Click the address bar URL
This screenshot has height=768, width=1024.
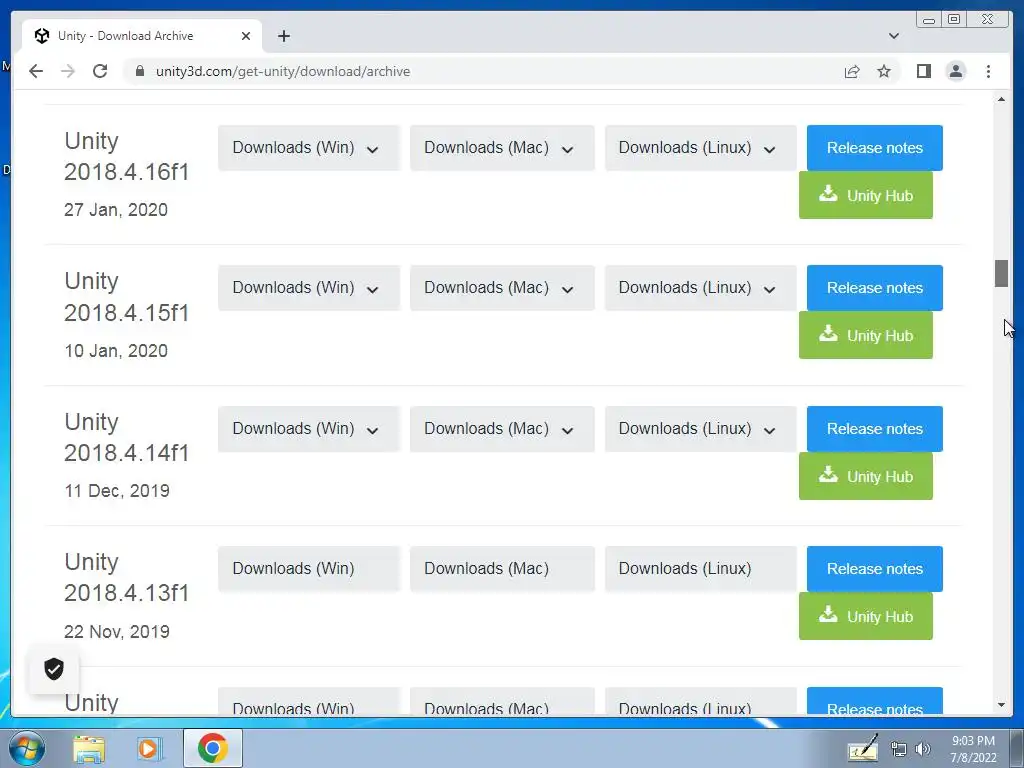[x=283, y=71]
